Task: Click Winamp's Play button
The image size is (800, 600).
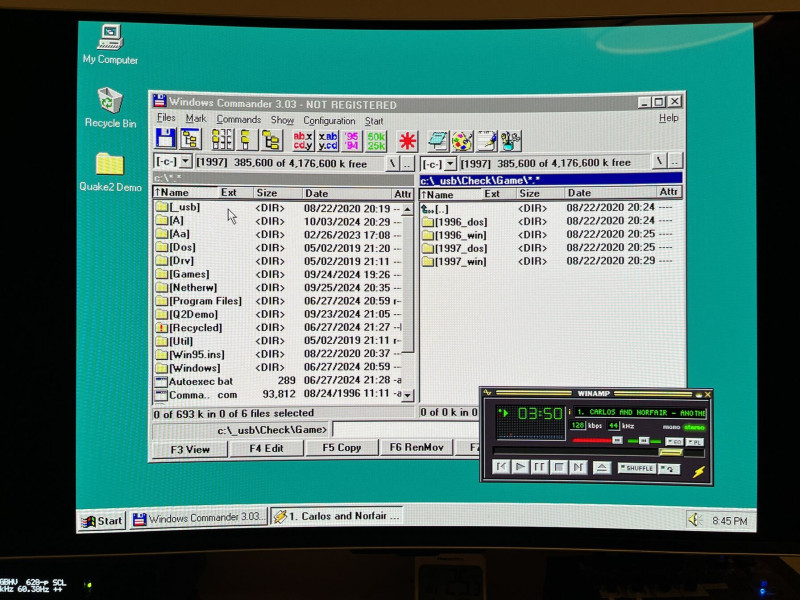Action: click(x=520, y=467)
